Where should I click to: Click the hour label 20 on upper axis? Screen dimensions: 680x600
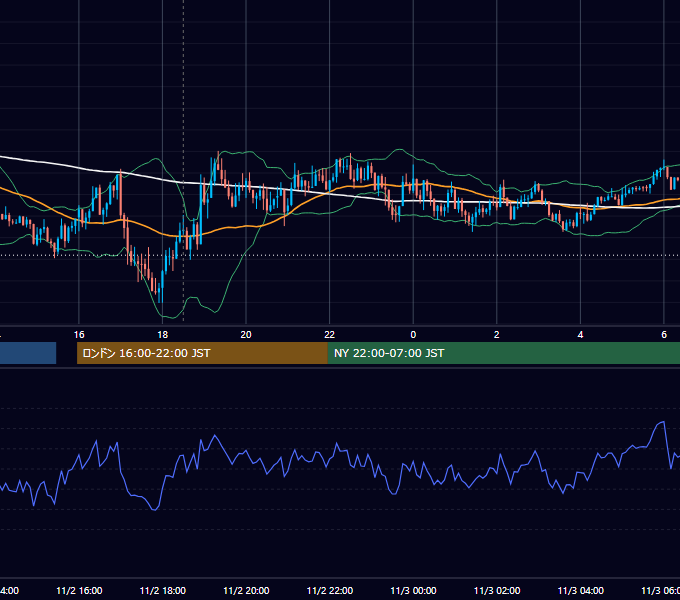click(246, 335)
